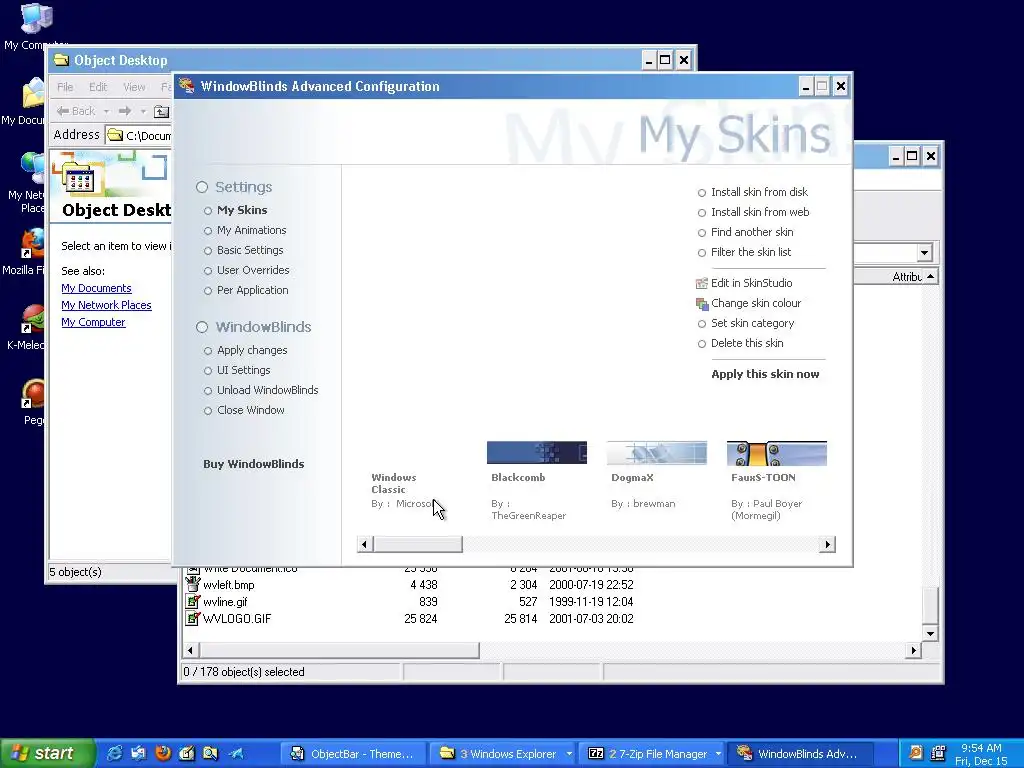The height and width of the screenshot is (768, 1024).
Task: Click the Up folder icon in Object Desktop toolbar
Action: (161, 112)
